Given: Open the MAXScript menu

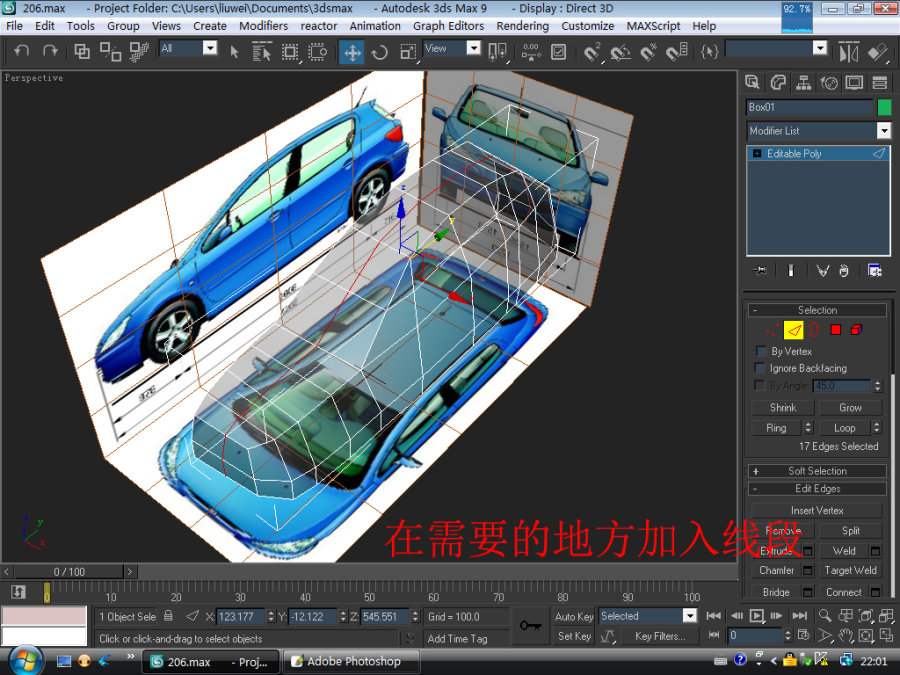Looking at the screenshot, I should pos(653,26).
